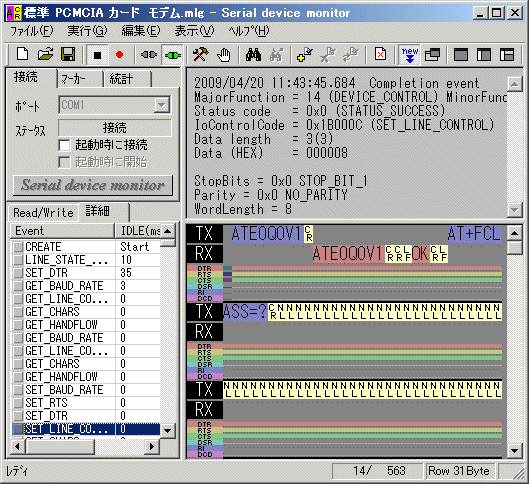Viewport: 529px width, 484px height.
Task: Enable the 起動時に接続 checkbox
Action: pyautogui.click(x=64, y=145)
